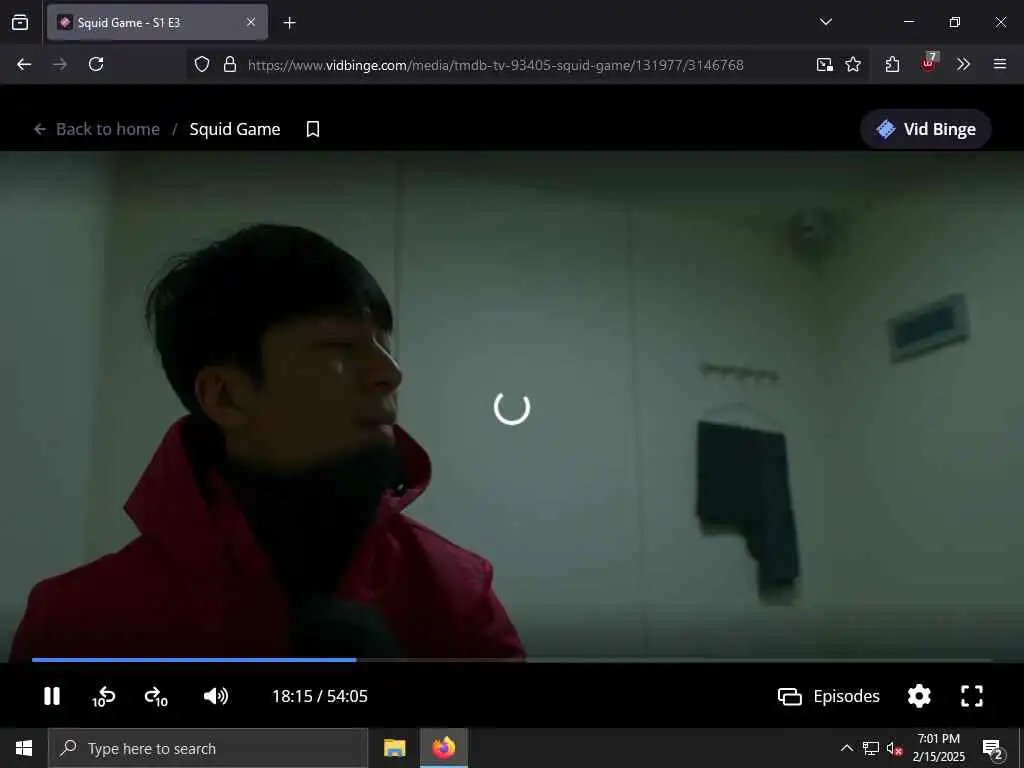View site security padlock info
This screenshot has height=768, width=1024.
pos(230,65)
